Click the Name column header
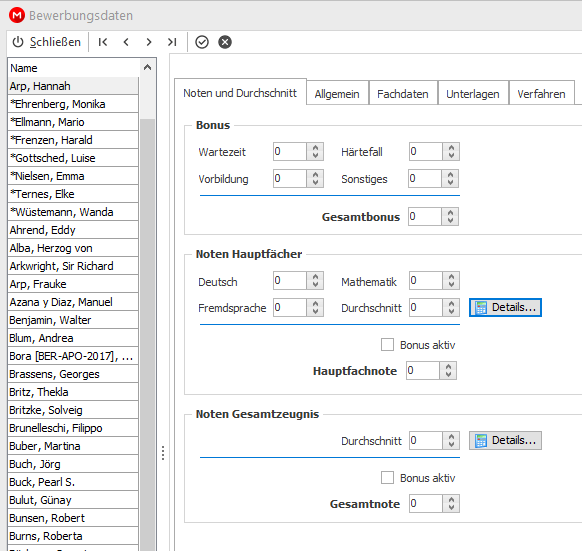This screenshot has height=551, width=582. point(73,68)
